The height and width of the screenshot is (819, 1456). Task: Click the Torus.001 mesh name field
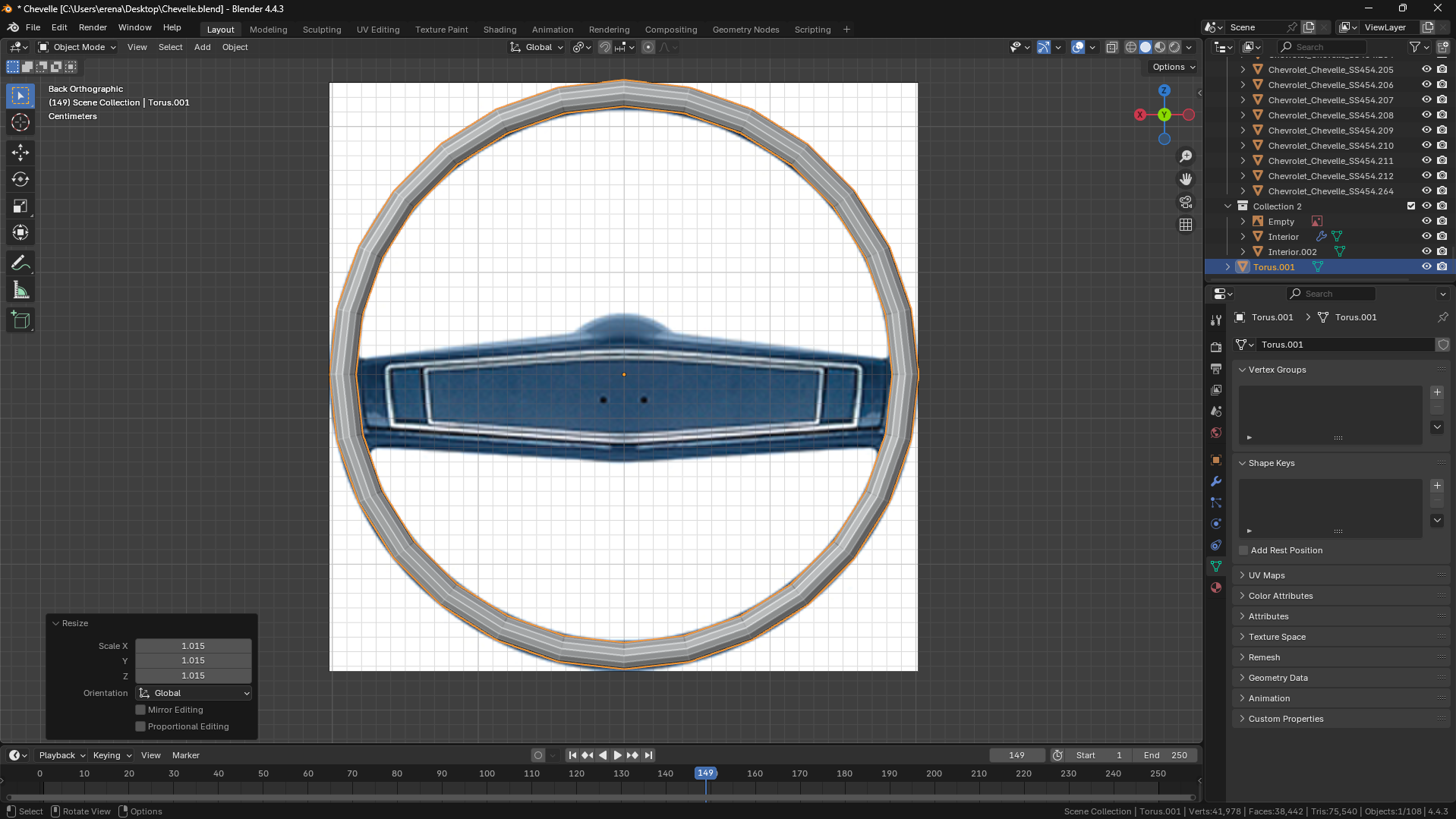[x=1344, y=345]
